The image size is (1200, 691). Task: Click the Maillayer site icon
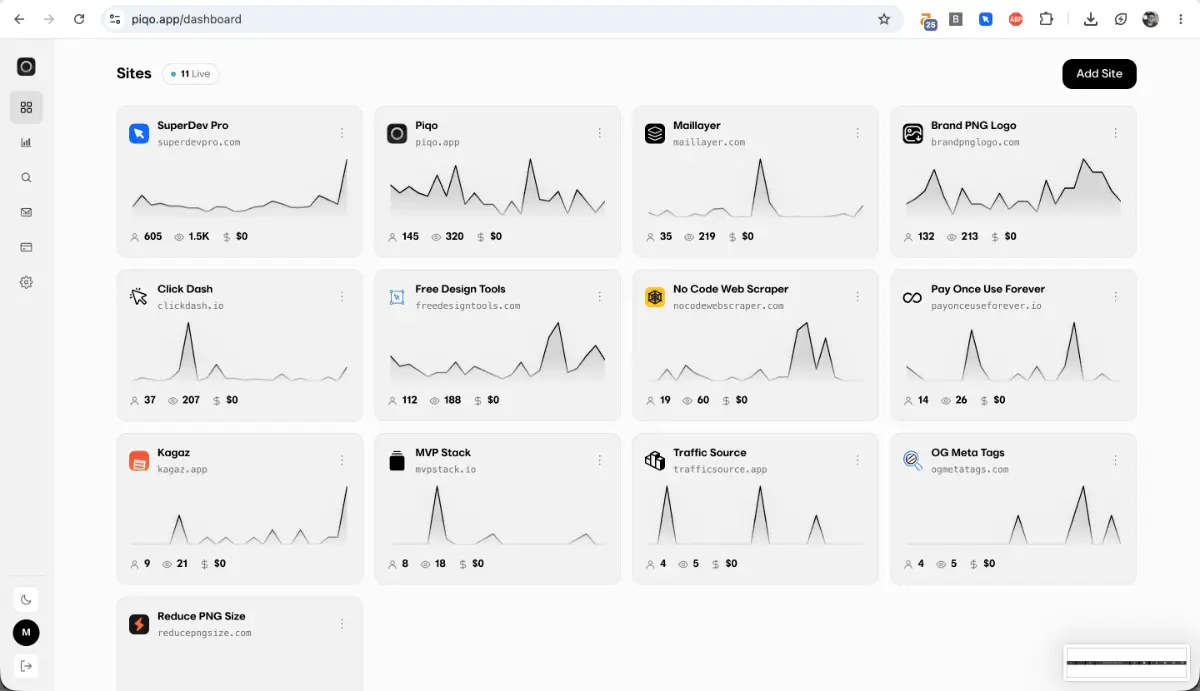click(655, 133)
